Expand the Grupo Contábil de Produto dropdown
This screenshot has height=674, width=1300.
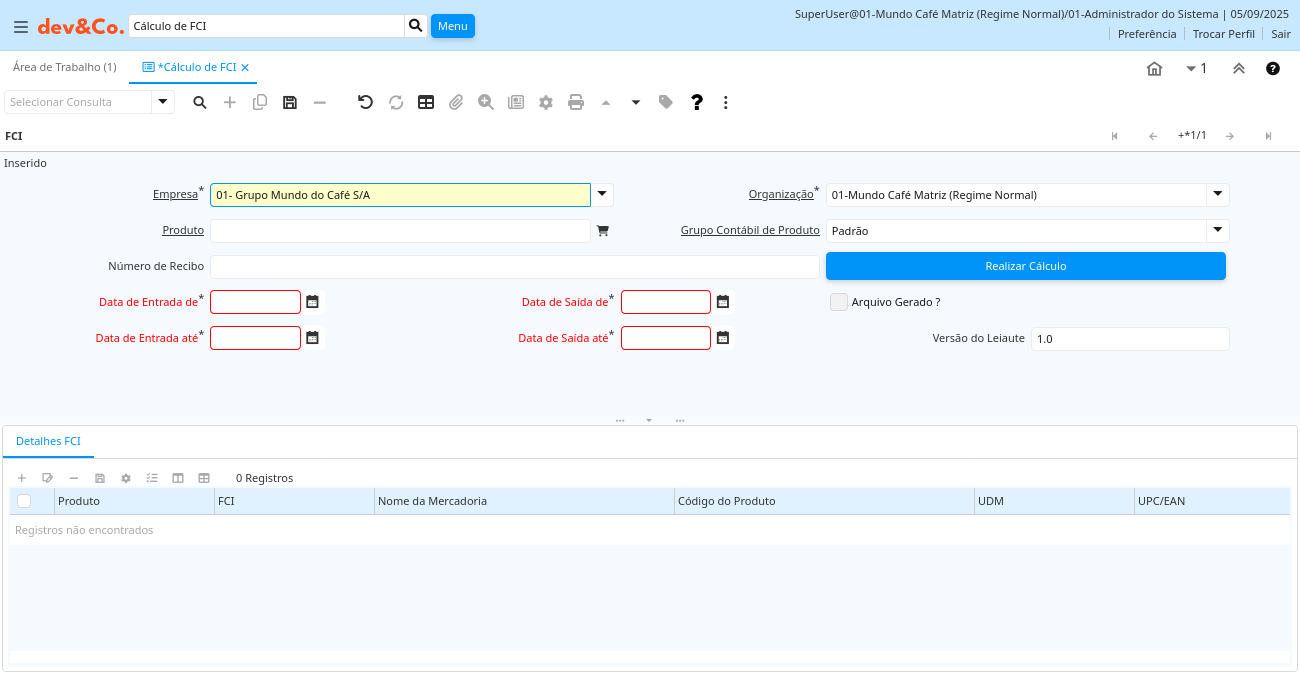(x=1217, y=231)
